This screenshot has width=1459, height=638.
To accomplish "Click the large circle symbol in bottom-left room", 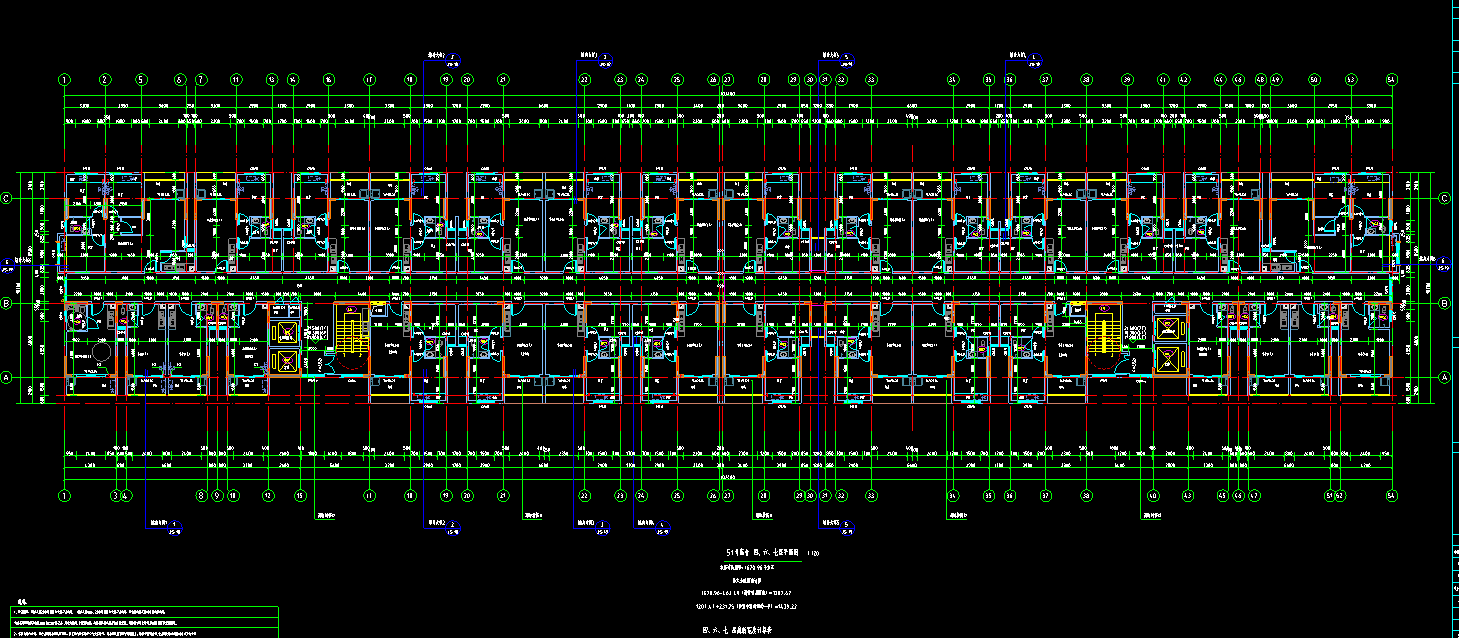I will pos(100,355).
